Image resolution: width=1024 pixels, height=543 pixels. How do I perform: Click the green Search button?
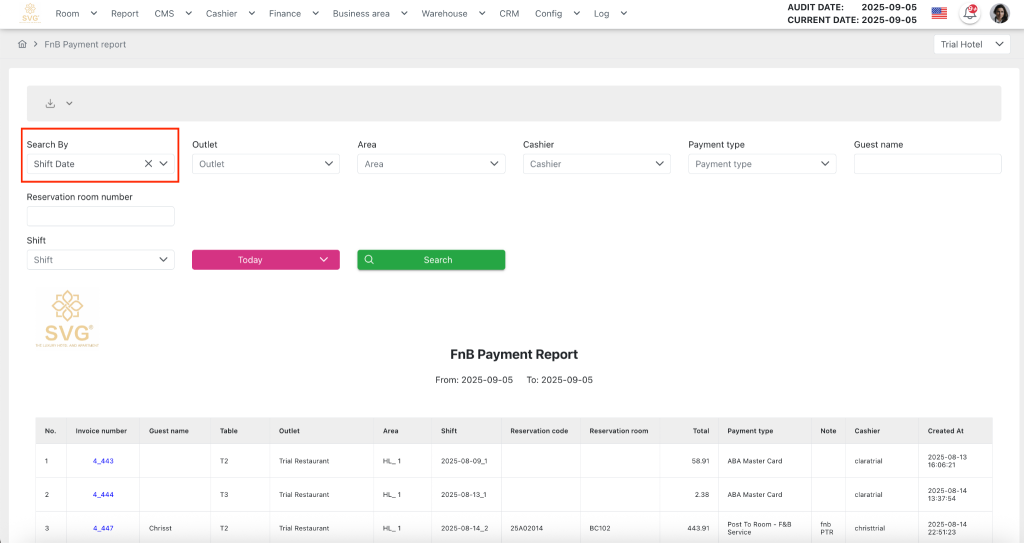pyautogui.click(x=431, y=260)
